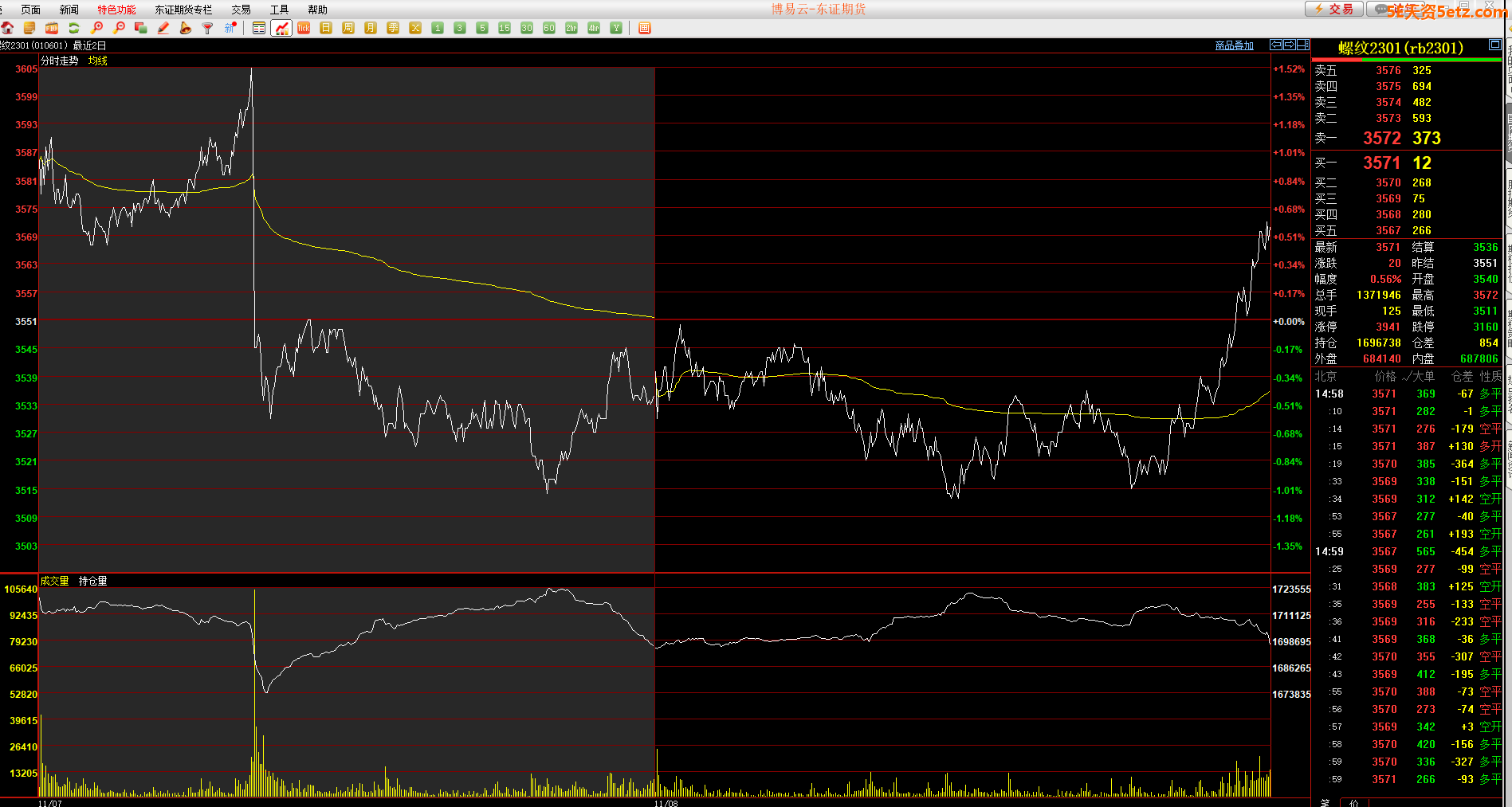Click the 卖一 price 3572
This screenshot has width=1512, height=807.
[1381, 139]
